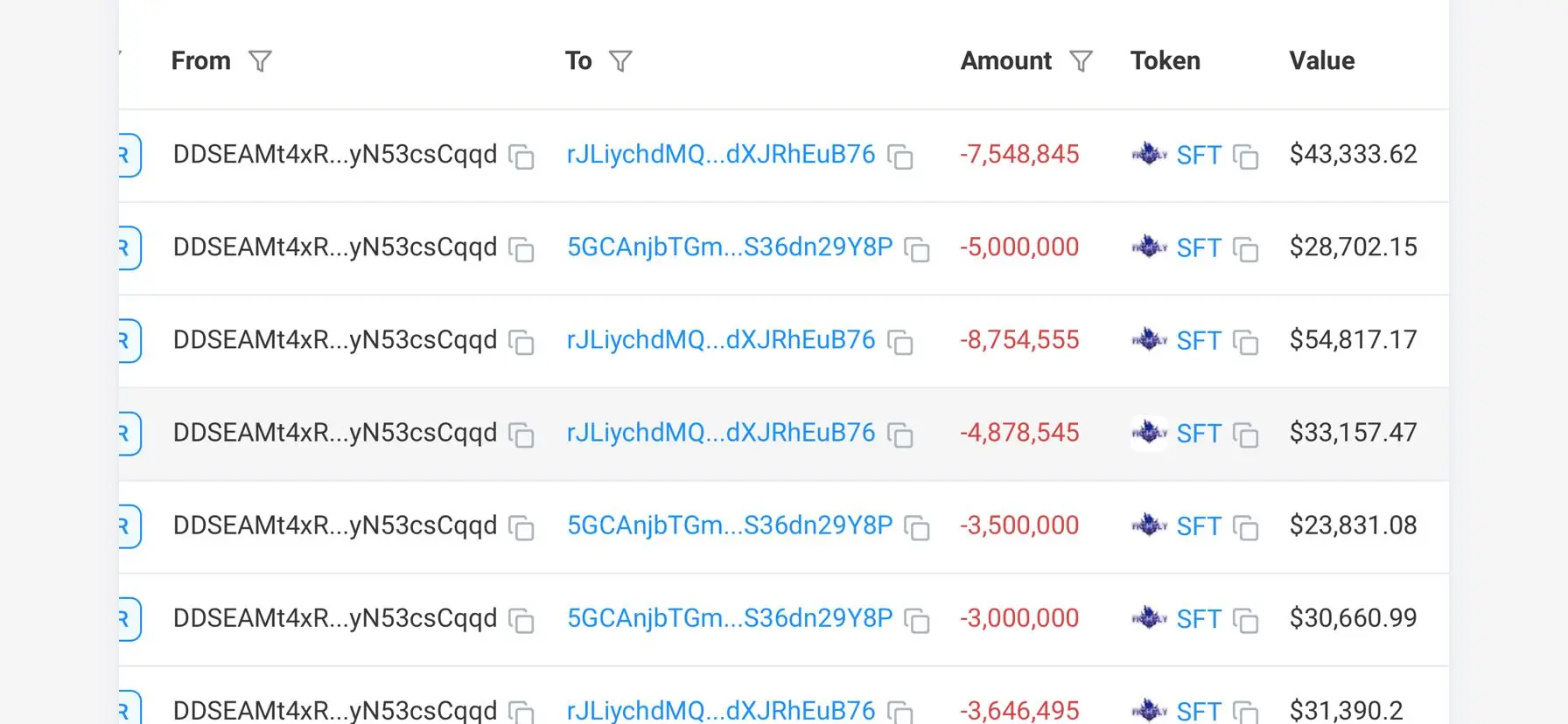Image resolution: width=1568 pixels, height=724 pixels.
Task: Click the Value column header
Action: (1321, 61)
